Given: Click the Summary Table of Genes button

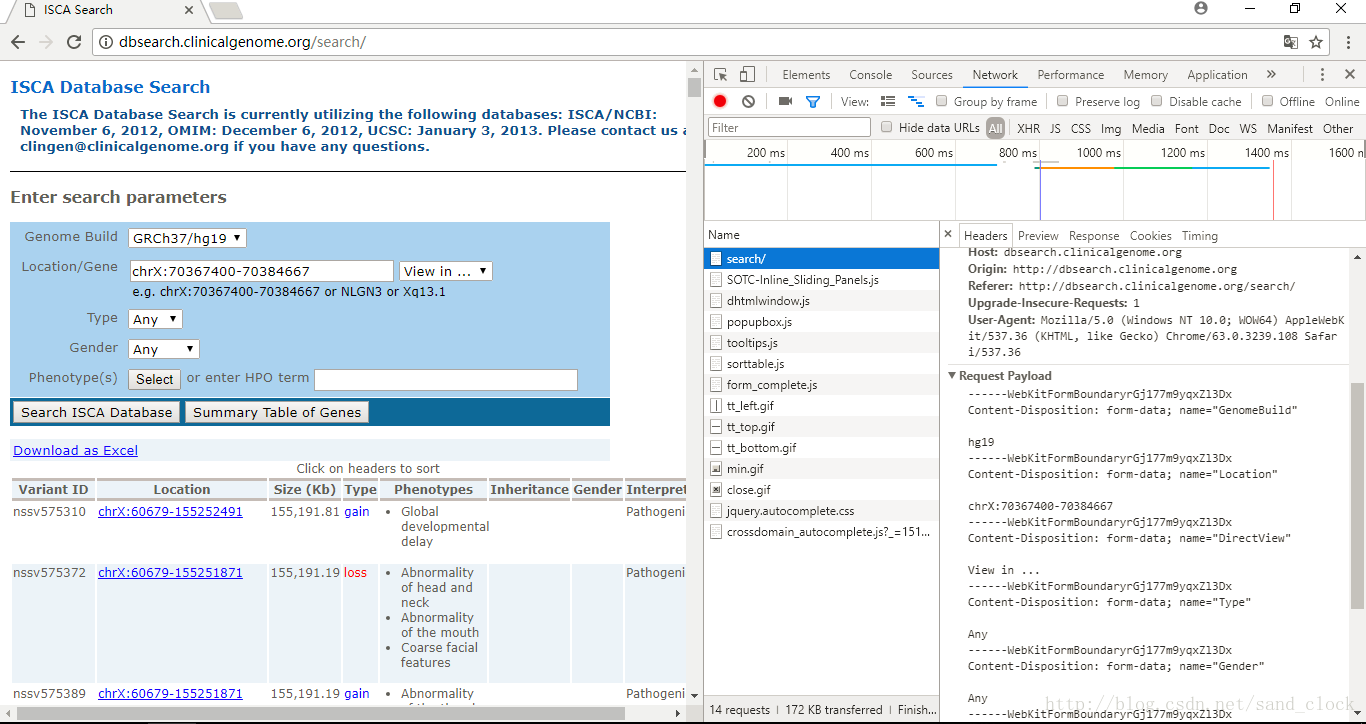Looking at the screenshot, I should (277, 412).
